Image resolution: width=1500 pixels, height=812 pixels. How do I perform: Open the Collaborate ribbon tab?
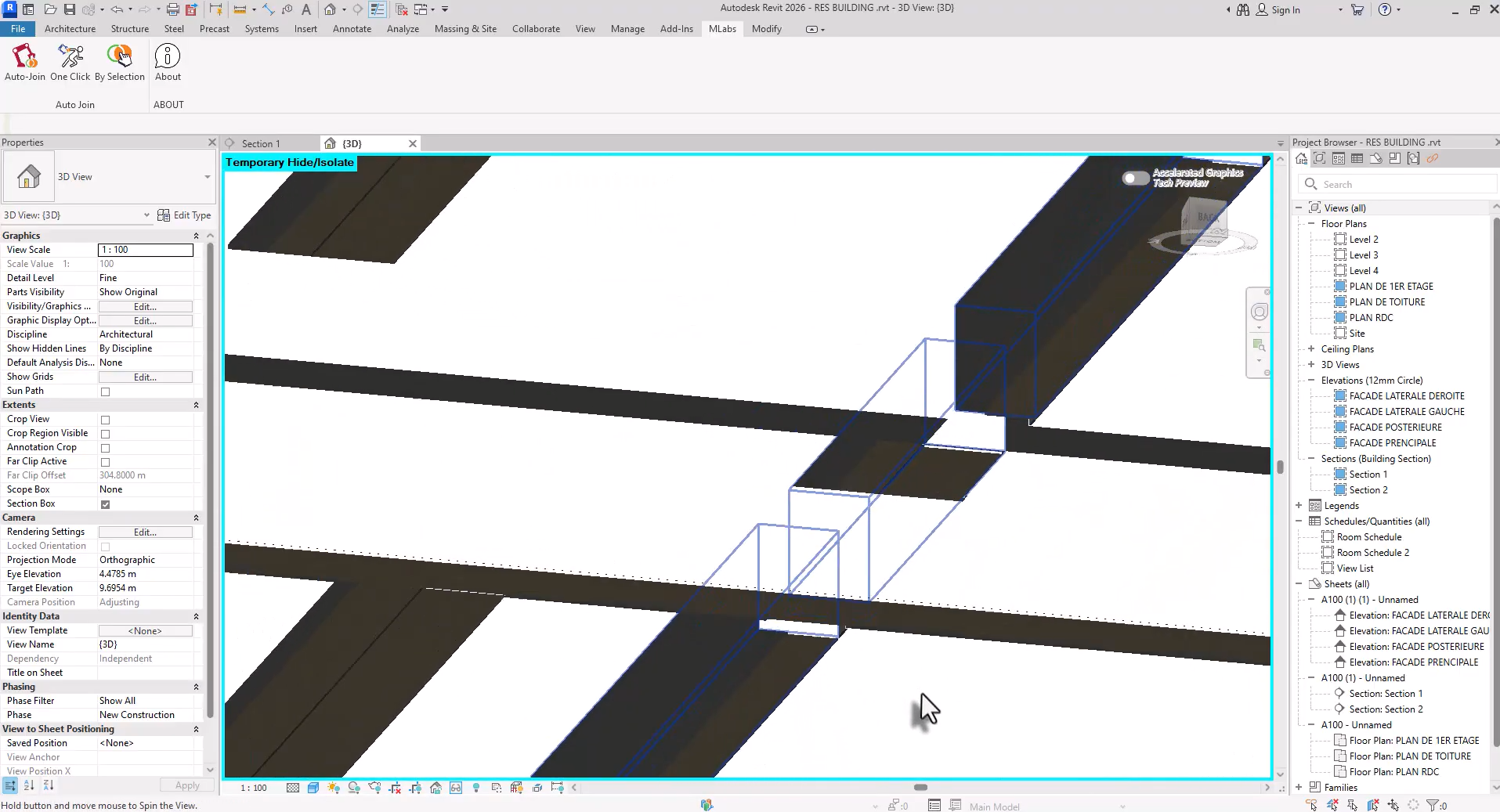pyautogui.click(x=535, y=29)
